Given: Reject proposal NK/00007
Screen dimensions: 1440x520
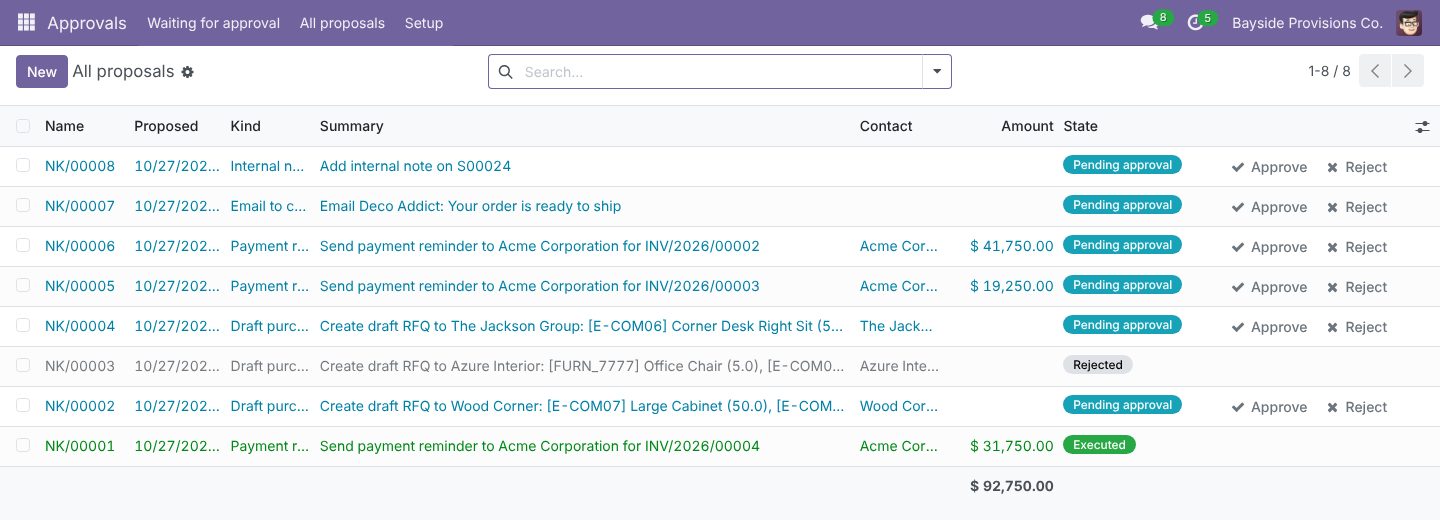Looking at the screenshot, I should pyautogui.click(x=1357, y=207).
